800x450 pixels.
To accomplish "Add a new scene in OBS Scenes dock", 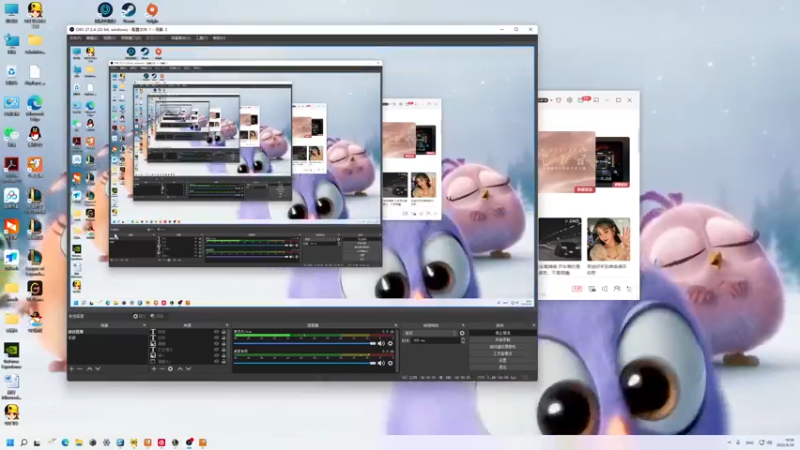I will point(71,368).
